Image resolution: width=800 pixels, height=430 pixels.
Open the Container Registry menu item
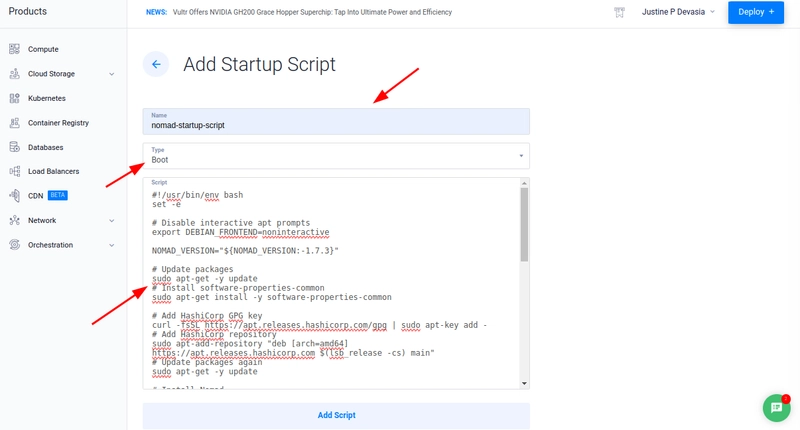point(58,122)
